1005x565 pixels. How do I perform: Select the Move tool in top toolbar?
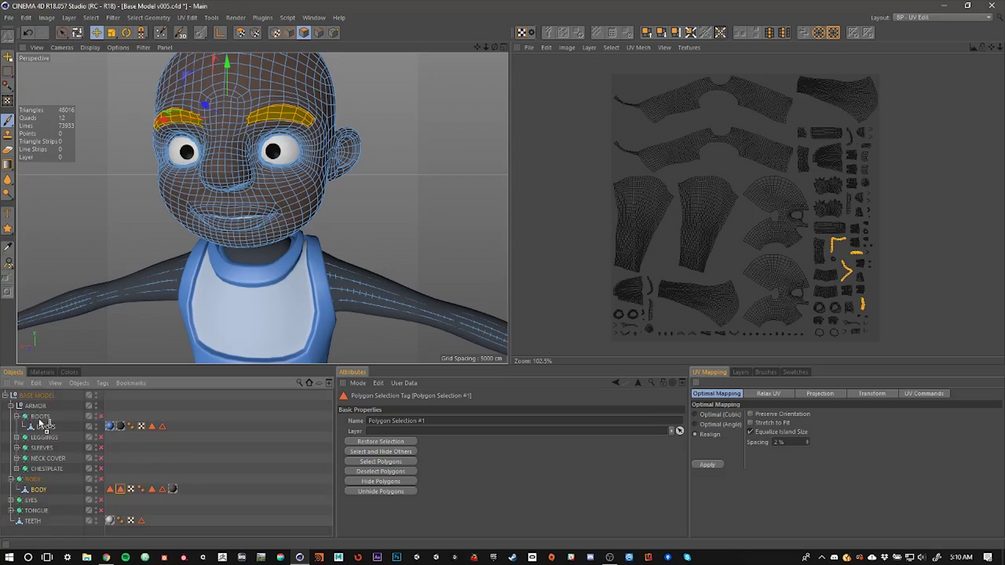pos(97,33)
